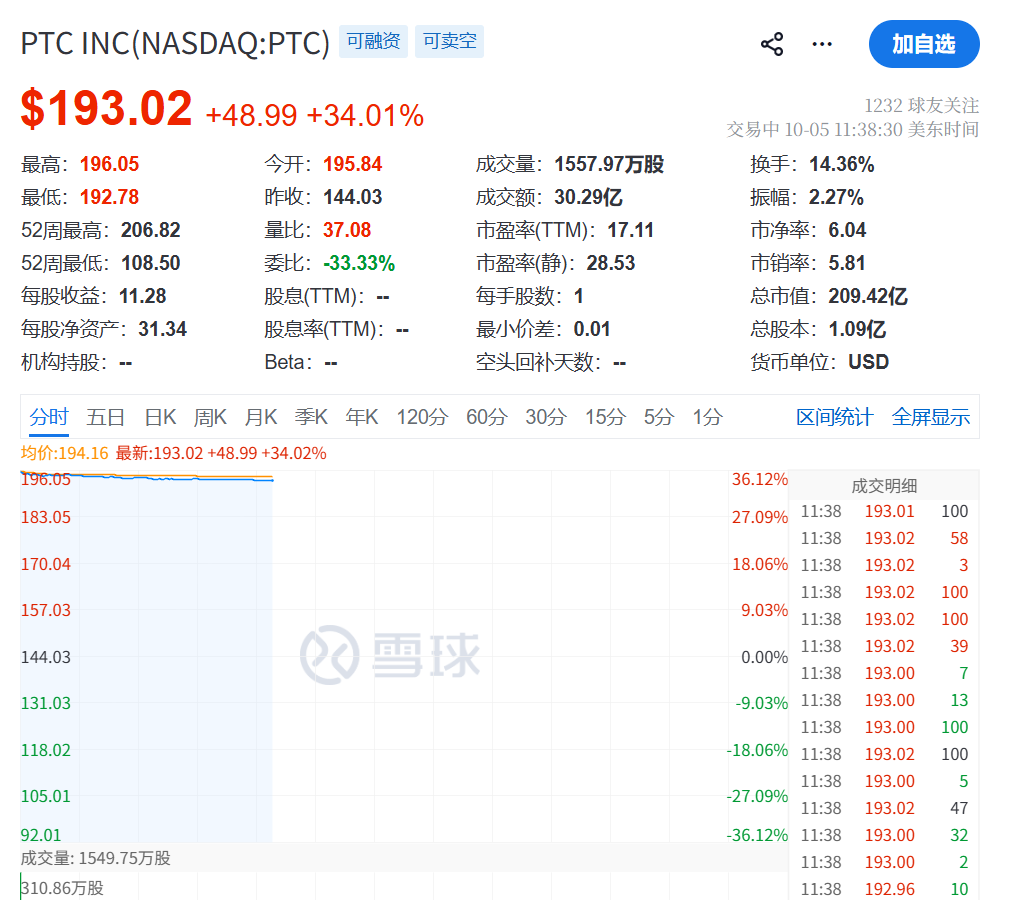This screenshot has height=900, width=1014.
Task: Click the 36.12% axis label on chart
Action: pos(760,479)
